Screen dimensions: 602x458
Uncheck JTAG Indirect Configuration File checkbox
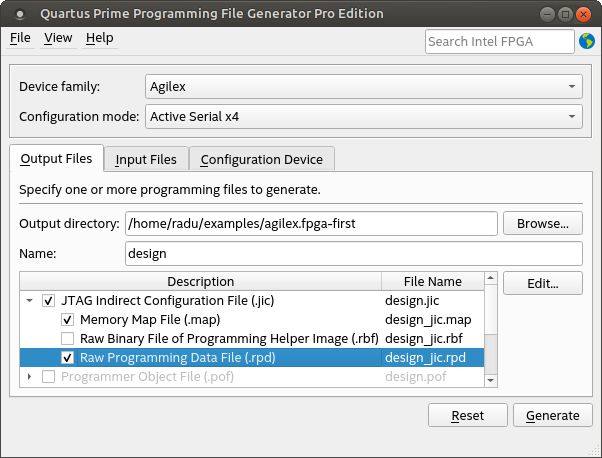pyautogui.click(x=48, y=300)
